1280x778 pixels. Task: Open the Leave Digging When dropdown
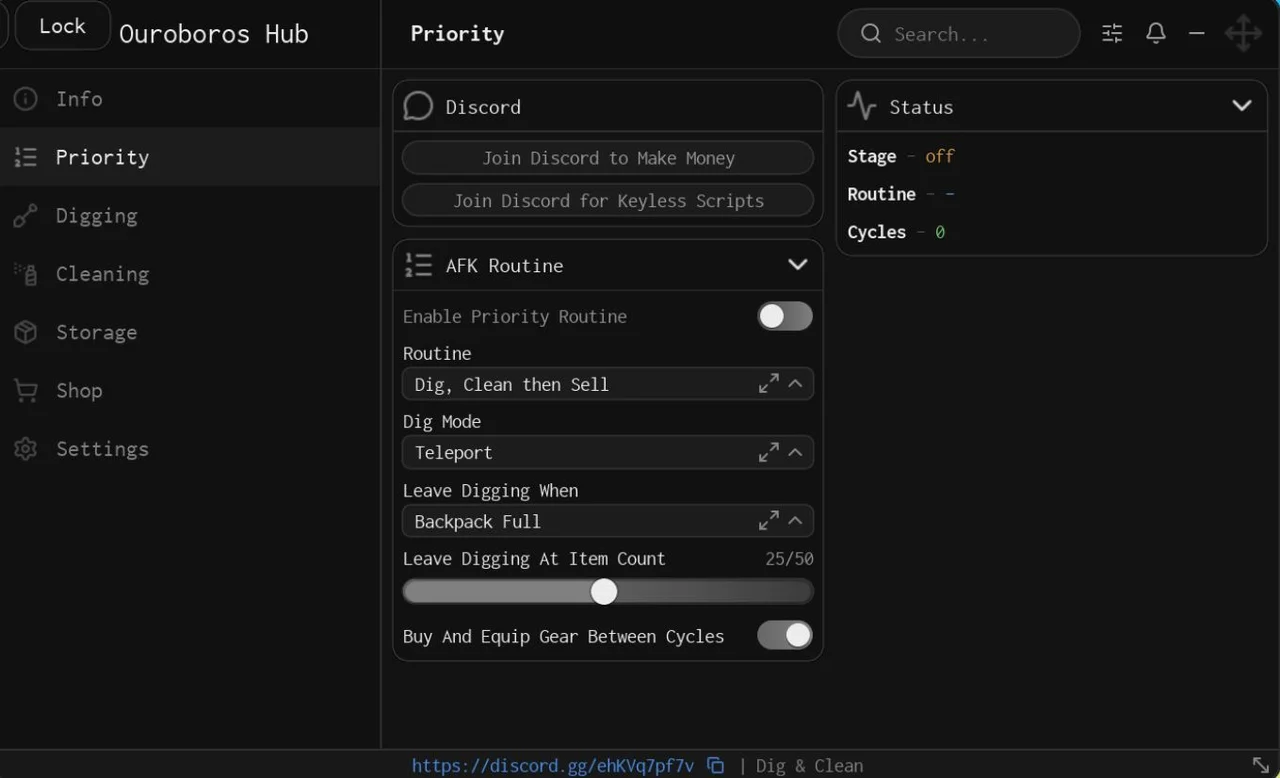click(608, 521)
